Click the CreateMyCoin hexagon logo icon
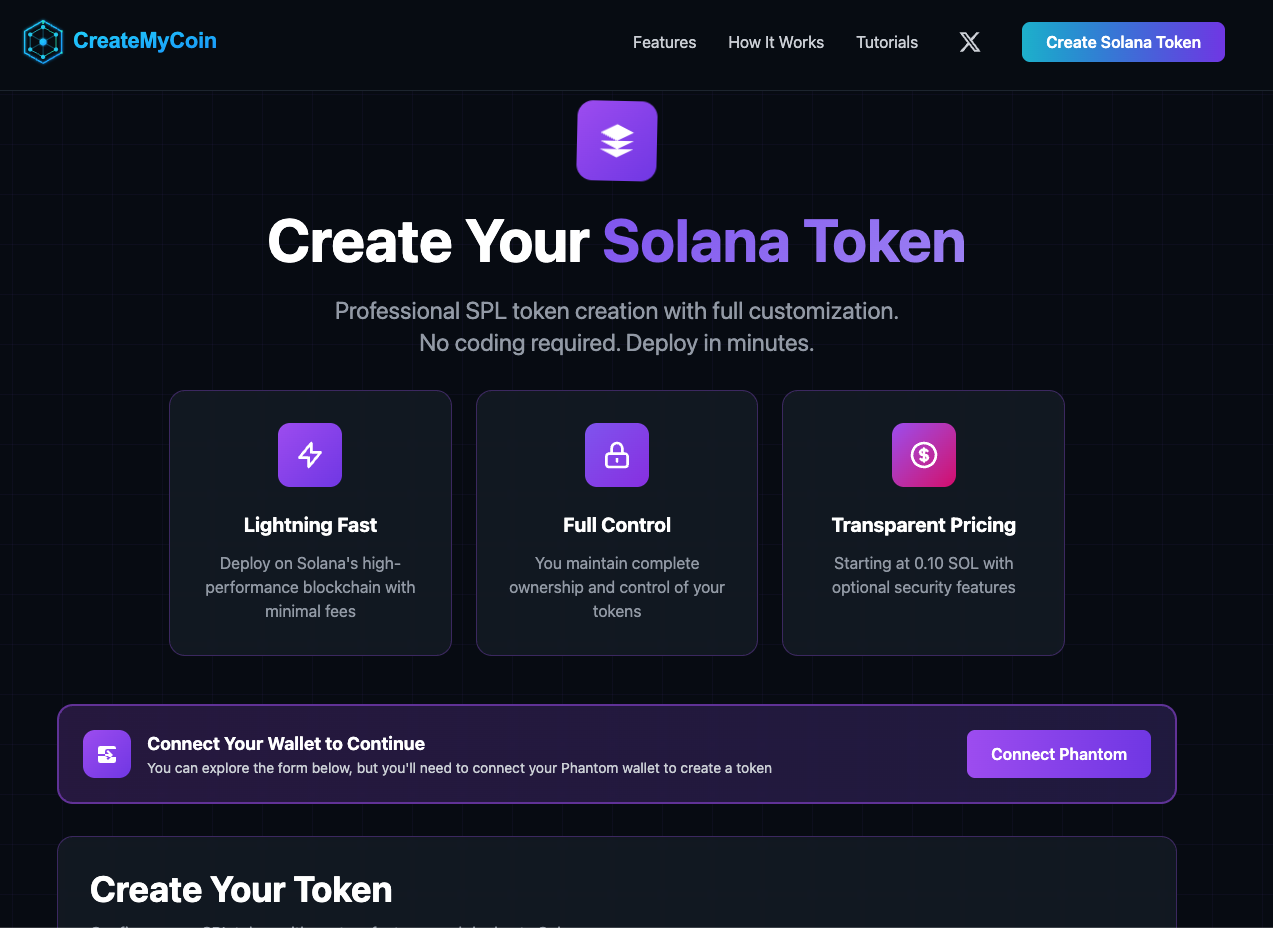Viewport: 1273px width, 928px height. click(42, 41)
